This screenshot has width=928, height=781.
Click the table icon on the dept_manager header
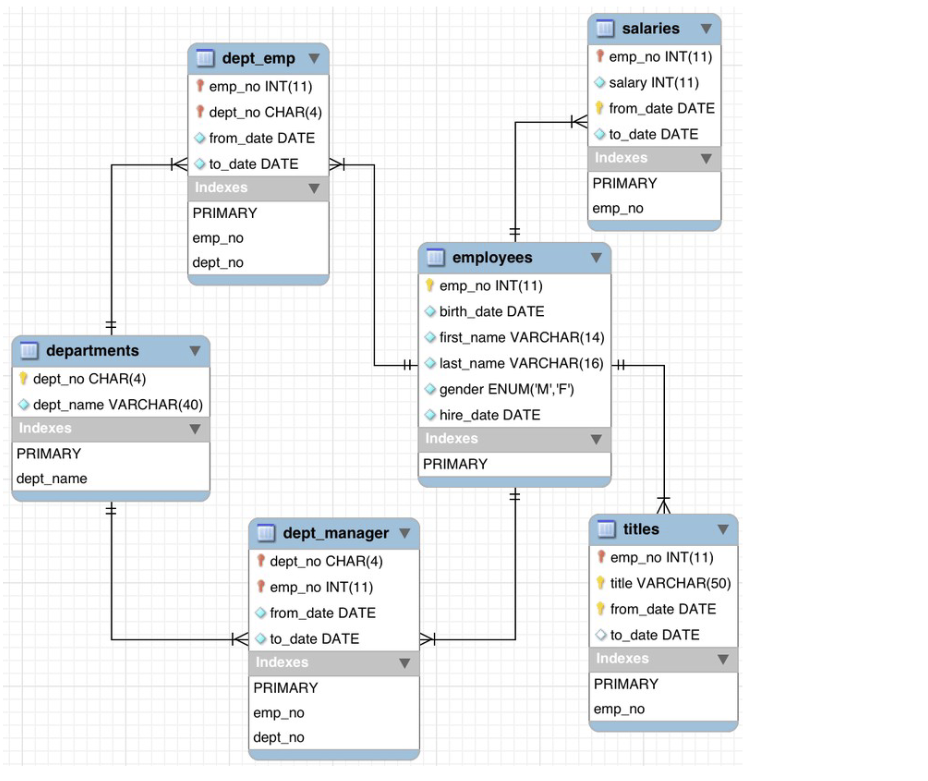265,533
